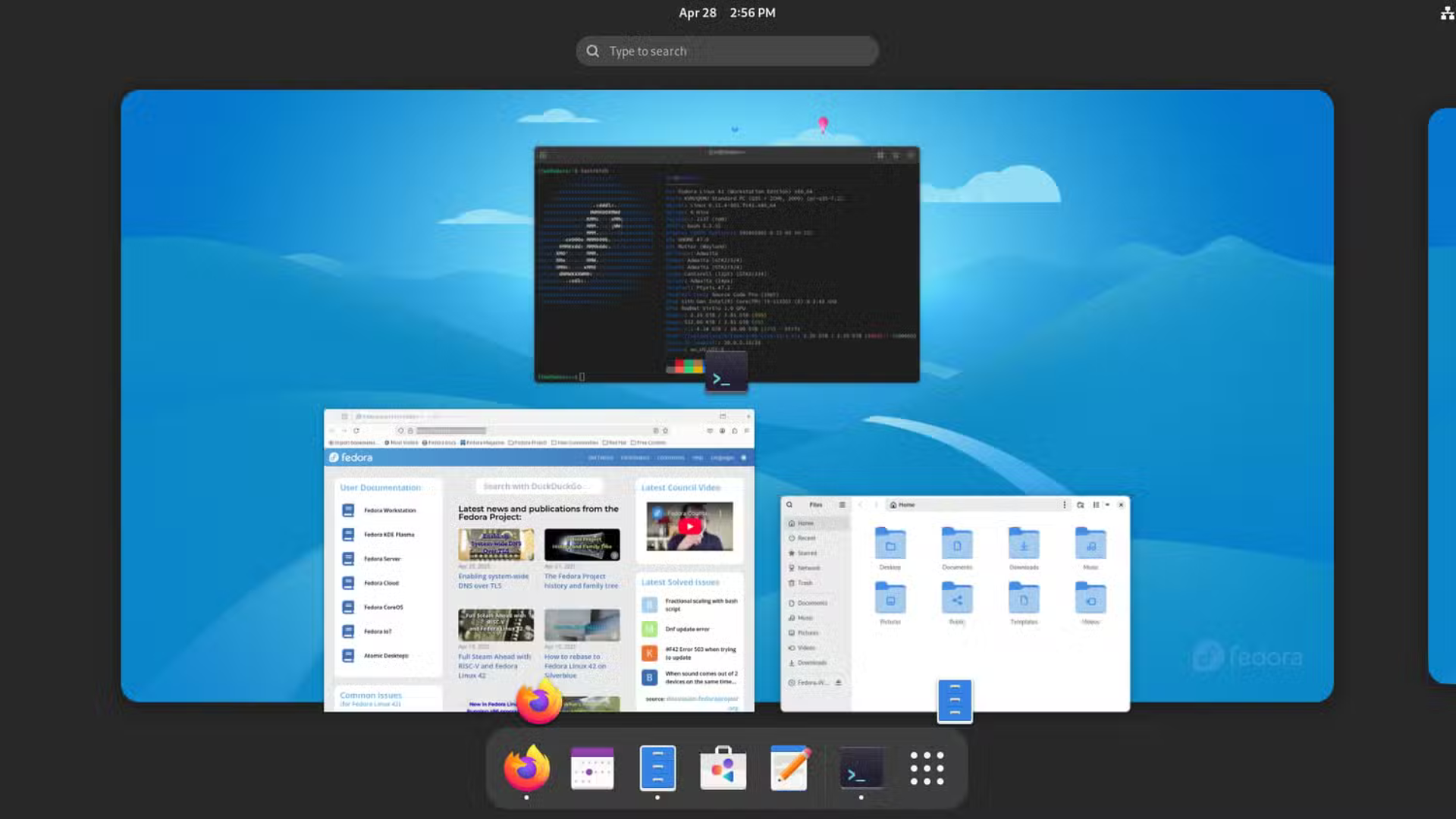Click the Terminal badge icon on the terminal window

[x=726, y=373]
